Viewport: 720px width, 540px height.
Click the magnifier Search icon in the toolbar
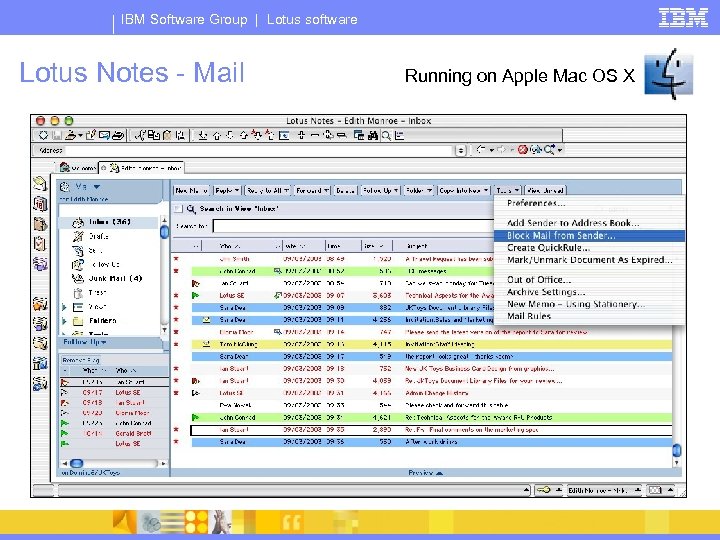point(386,135)
